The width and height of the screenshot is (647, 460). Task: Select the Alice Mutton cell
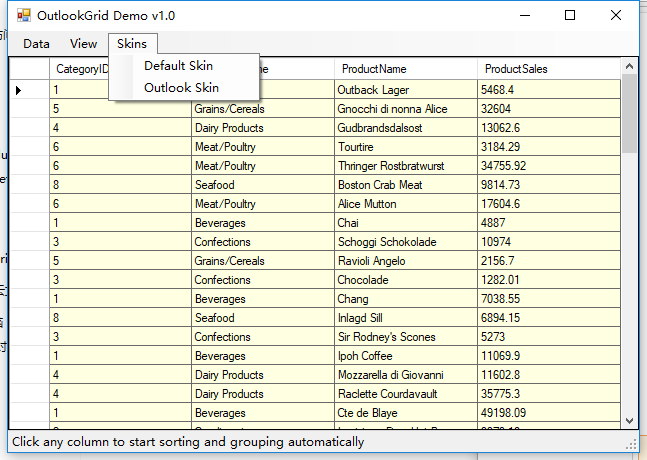pos(406,203)
